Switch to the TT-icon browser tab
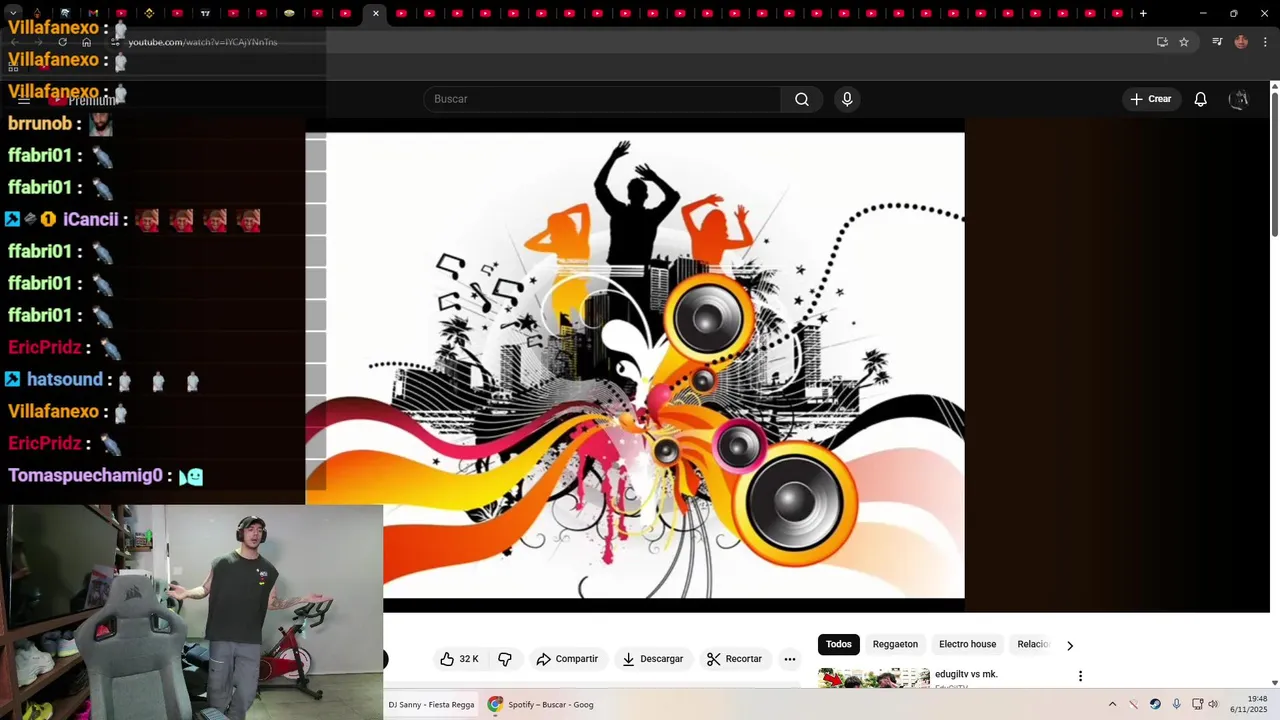 pos(205,13)
